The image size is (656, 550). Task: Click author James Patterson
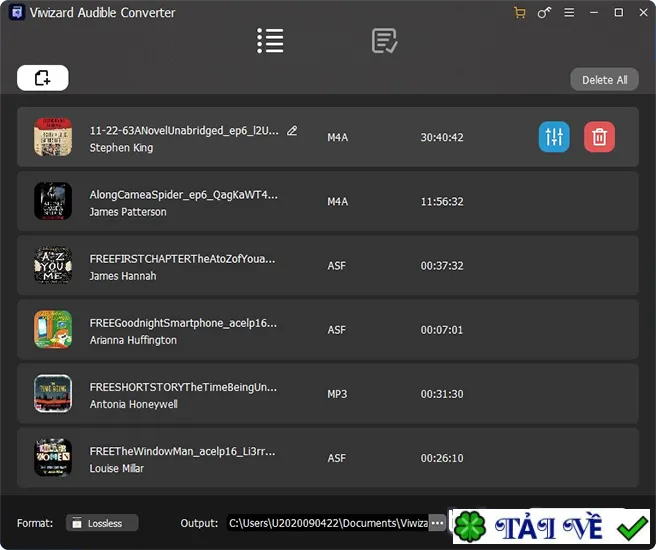click(x=128, y=212)
